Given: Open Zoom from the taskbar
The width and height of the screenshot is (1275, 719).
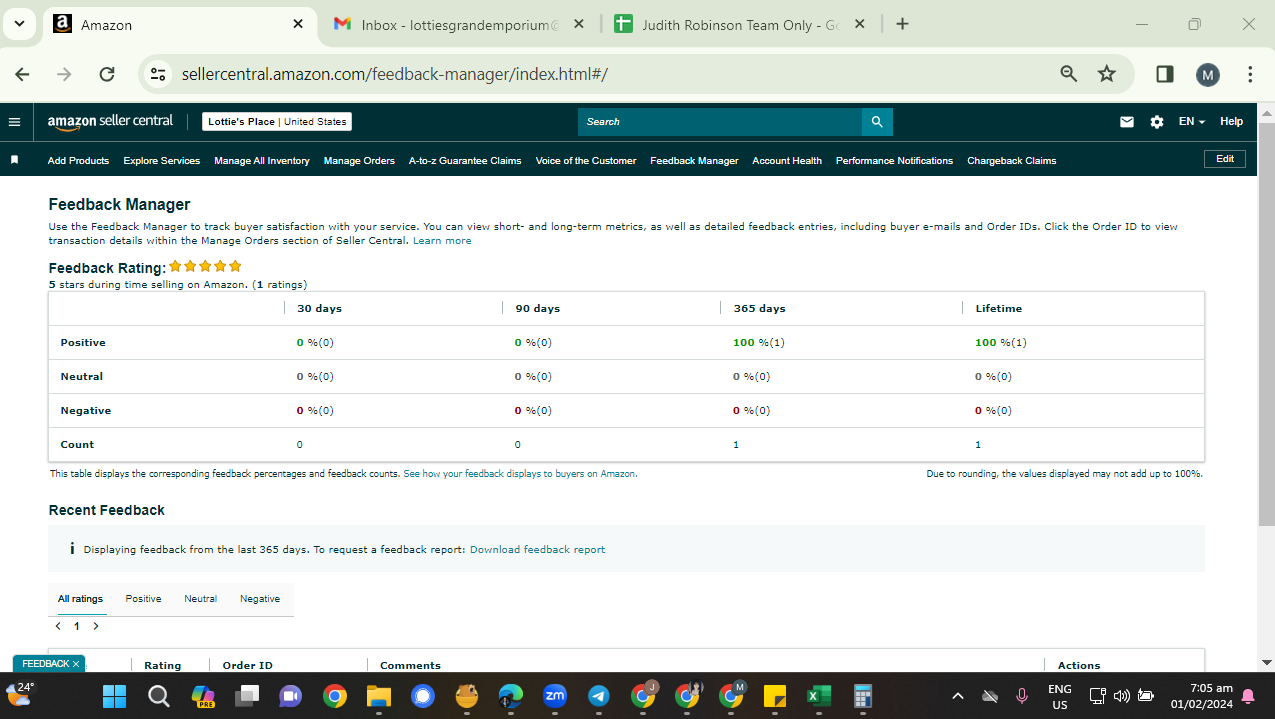Looking at the screenshot, I should point(555,696).
